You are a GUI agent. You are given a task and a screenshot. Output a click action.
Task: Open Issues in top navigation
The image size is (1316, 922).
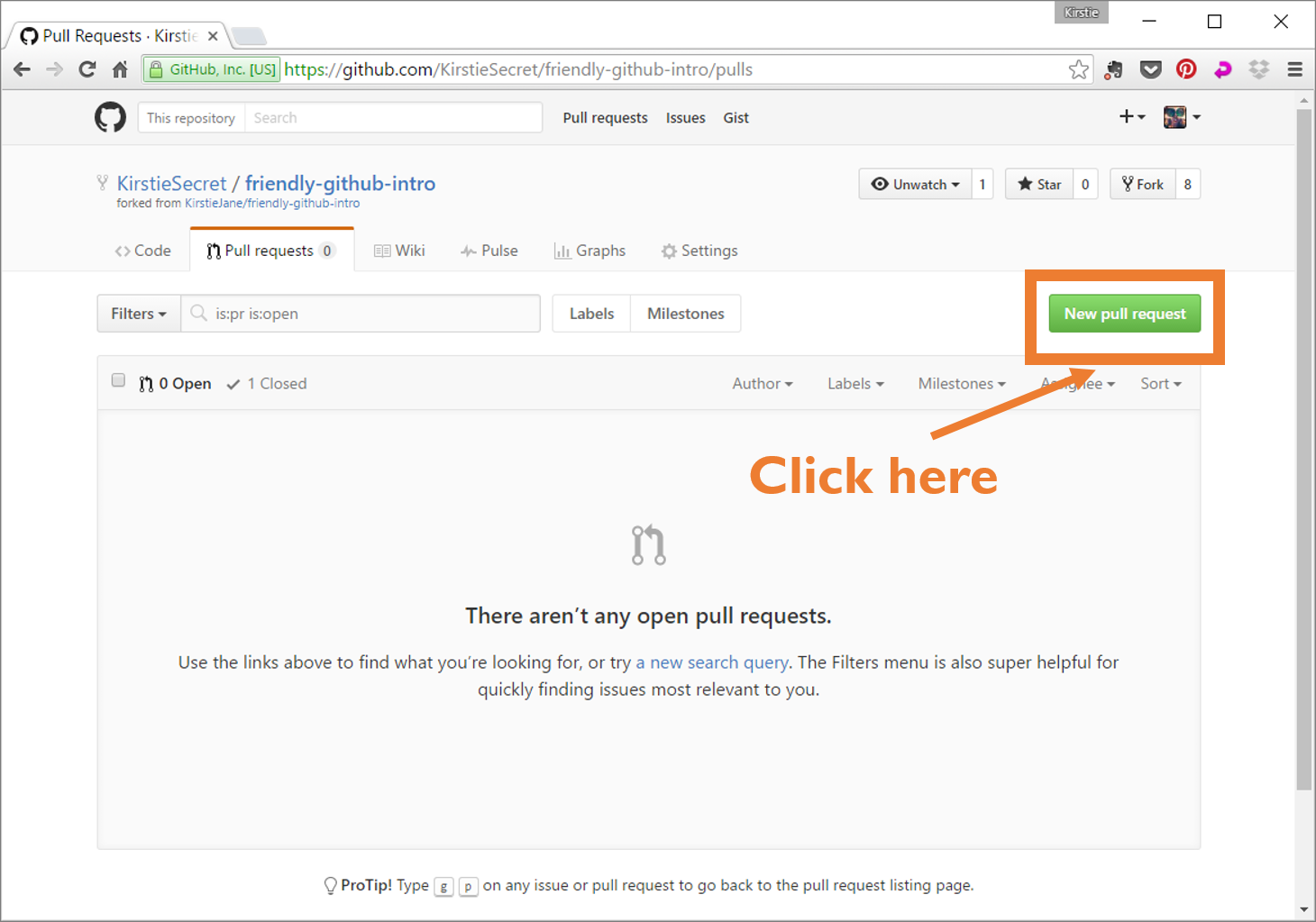pos(685,118)
